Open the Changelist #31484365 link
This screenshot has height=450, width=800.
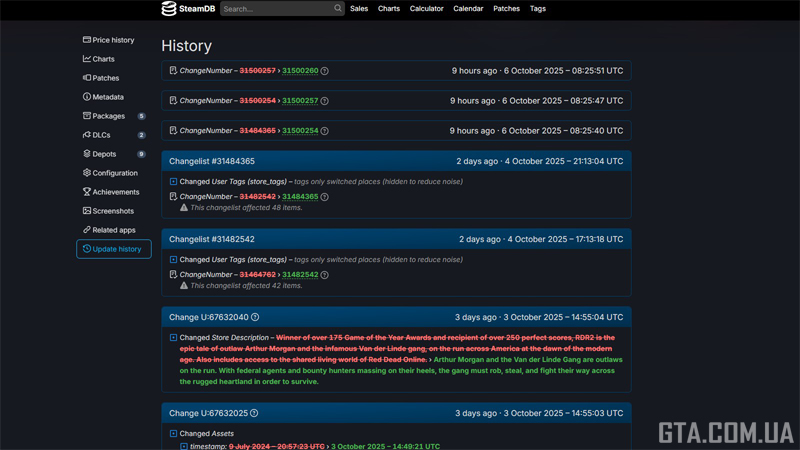pos(212,161)
